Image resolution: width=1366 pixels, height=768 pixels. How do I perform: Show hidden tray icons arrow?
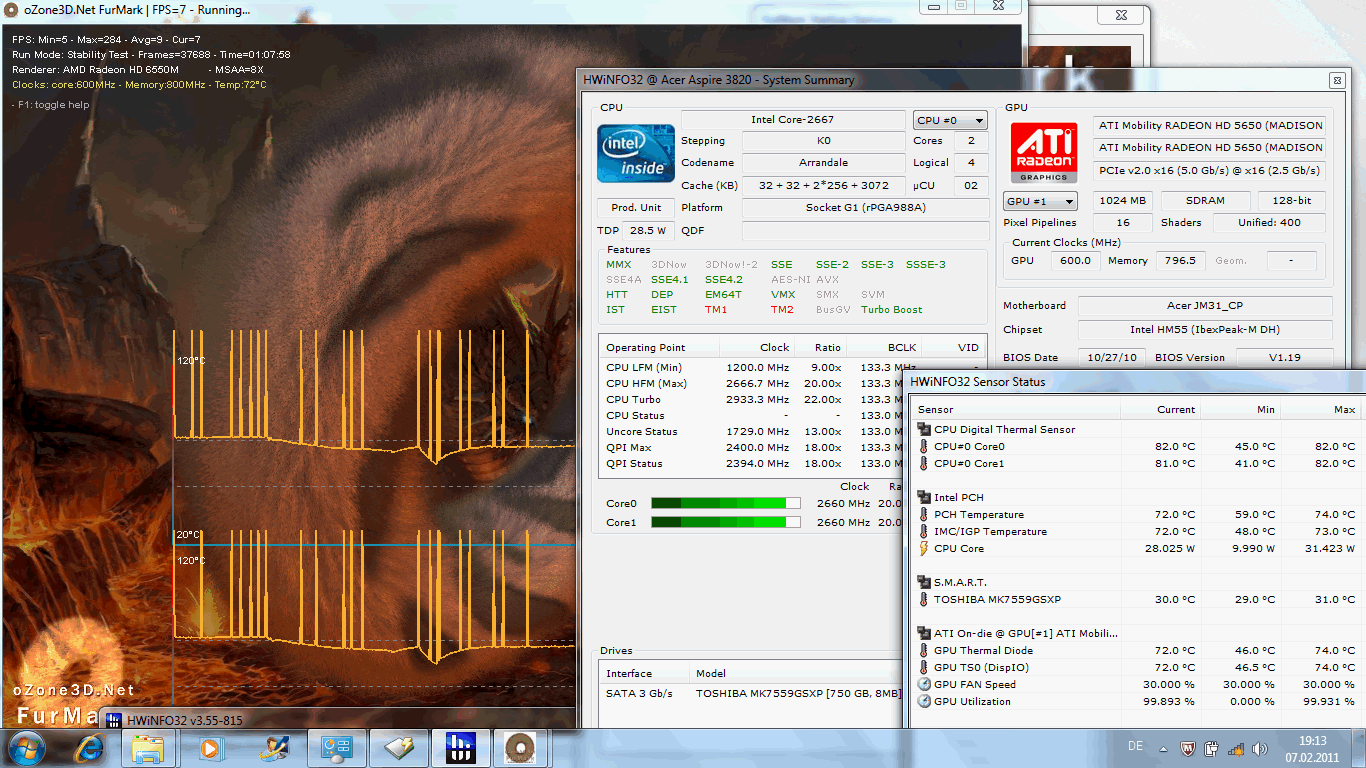tap(1164, 748)
